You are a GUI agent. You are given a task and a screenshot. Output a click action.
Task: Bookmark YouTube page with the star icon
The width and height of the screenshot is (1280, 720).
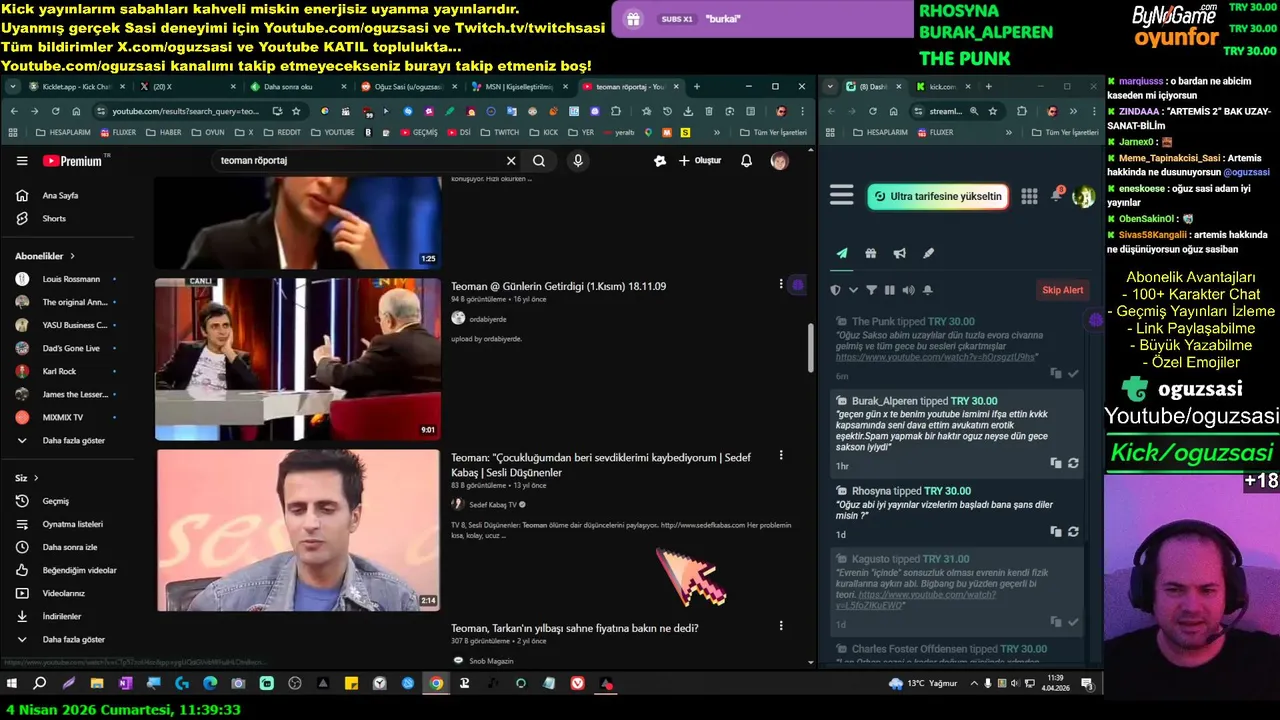click(x=296, y=111)
